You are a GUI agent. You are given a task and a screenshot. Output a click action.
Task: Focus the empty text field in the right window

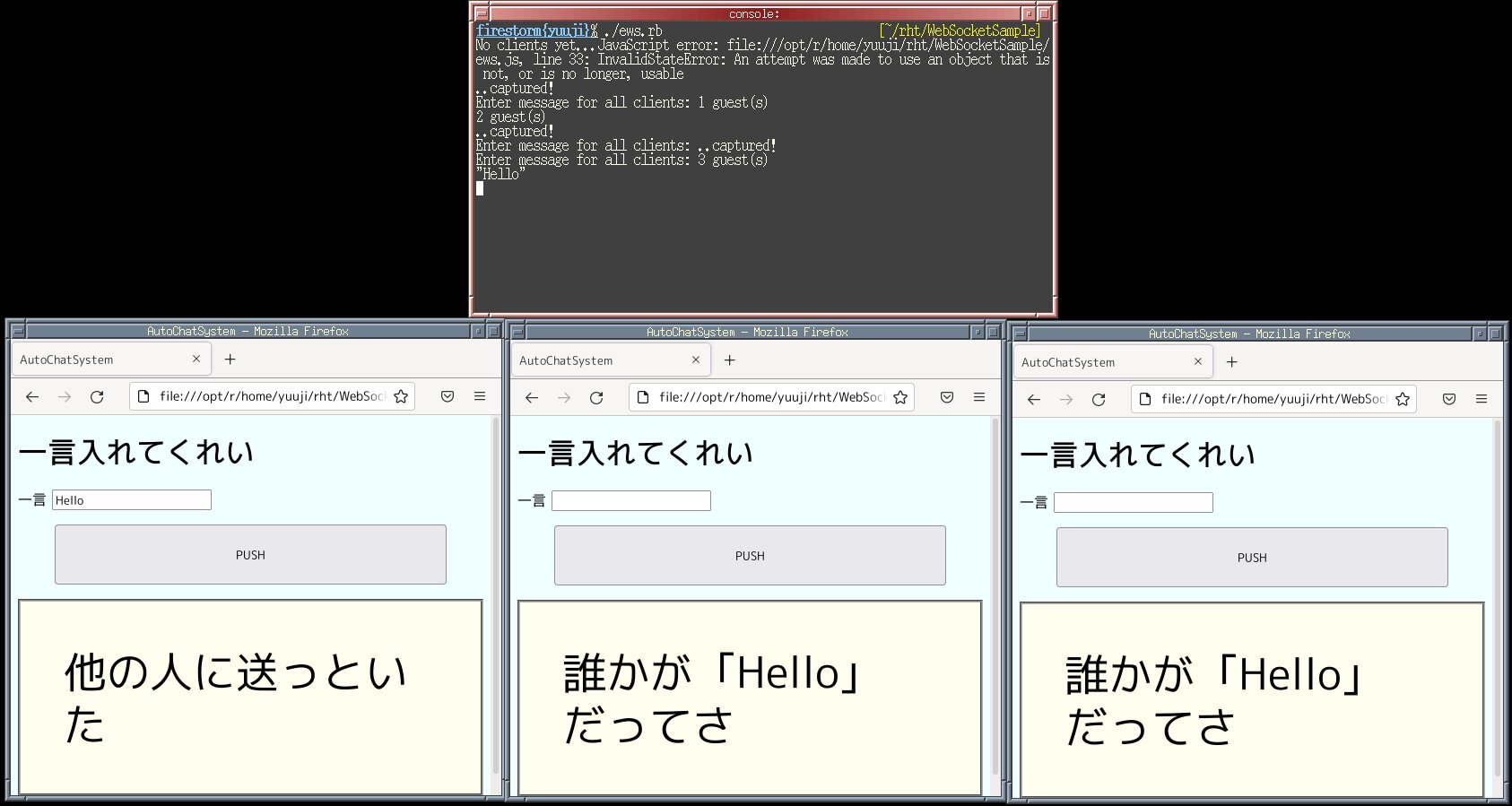1133,503
